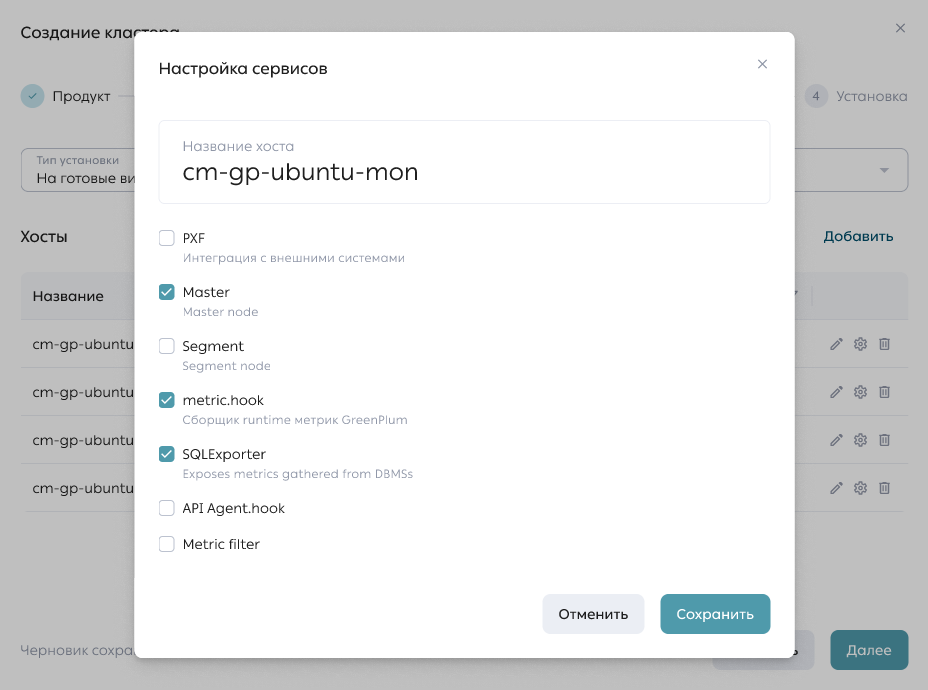Open the Тип установки dropdown arrow
Viewport: 928px width, 690px height.
(884, 170)
